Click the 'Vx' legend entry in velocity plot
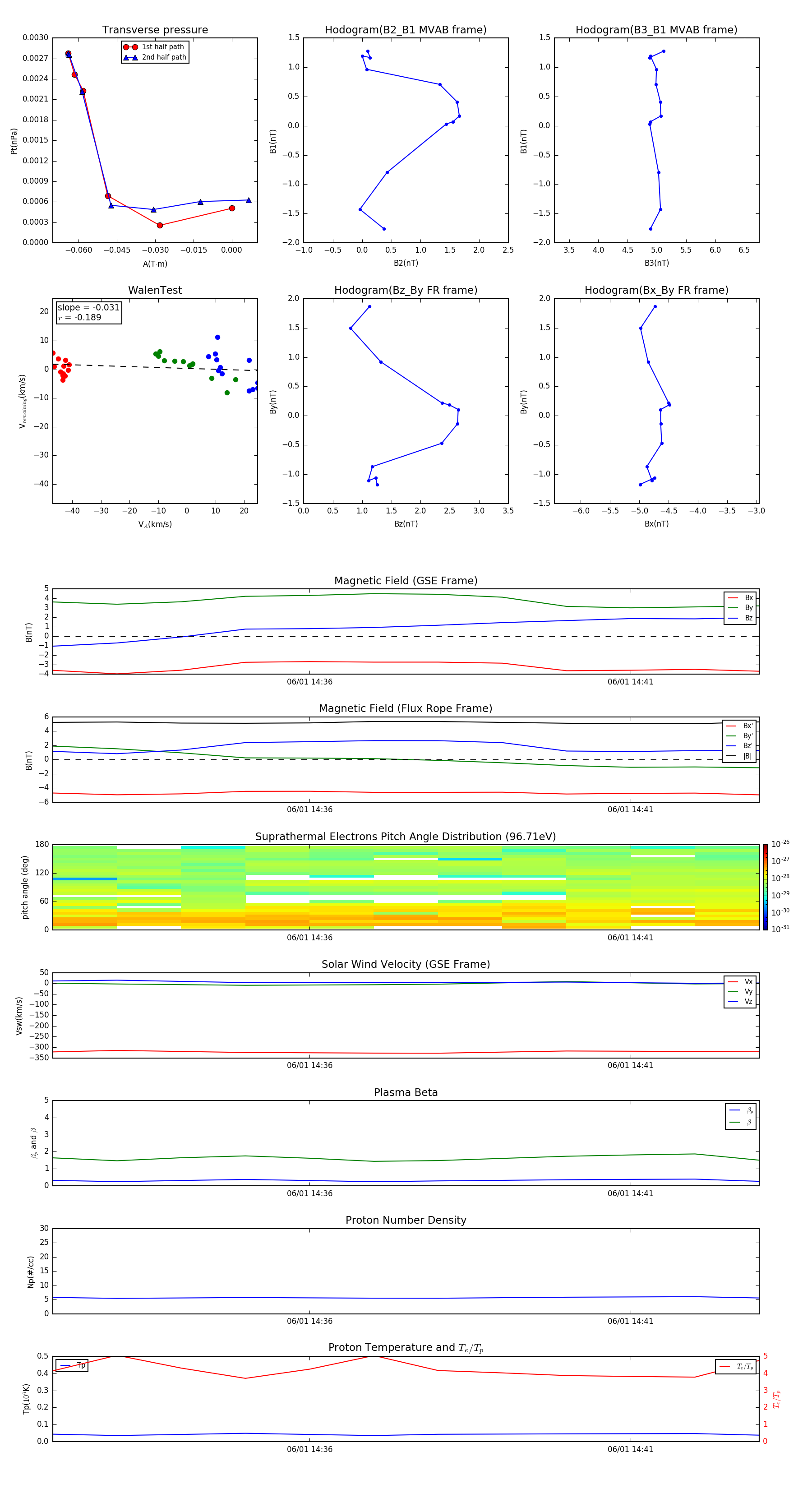Viewport: 812px width, 1489px height. pyautogui.click(x=740, y=981)
